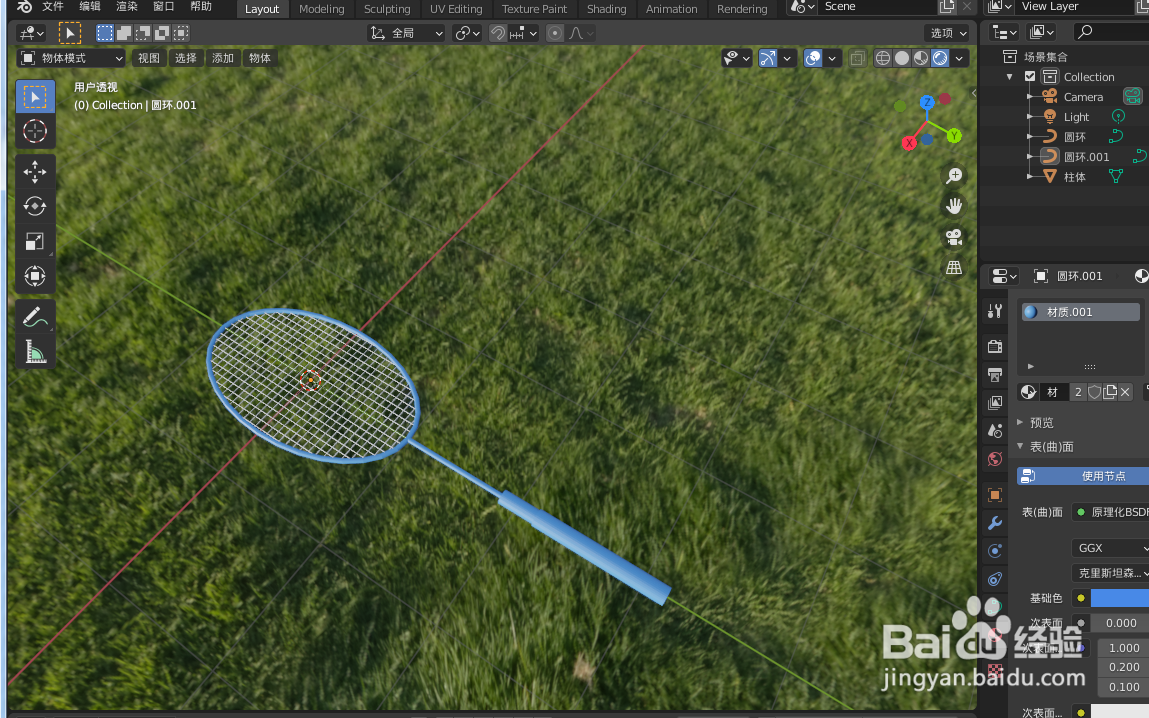Select the Scale tool
Image resolution: width=1149 pixels, height=718 pixels.
[35, 241]
